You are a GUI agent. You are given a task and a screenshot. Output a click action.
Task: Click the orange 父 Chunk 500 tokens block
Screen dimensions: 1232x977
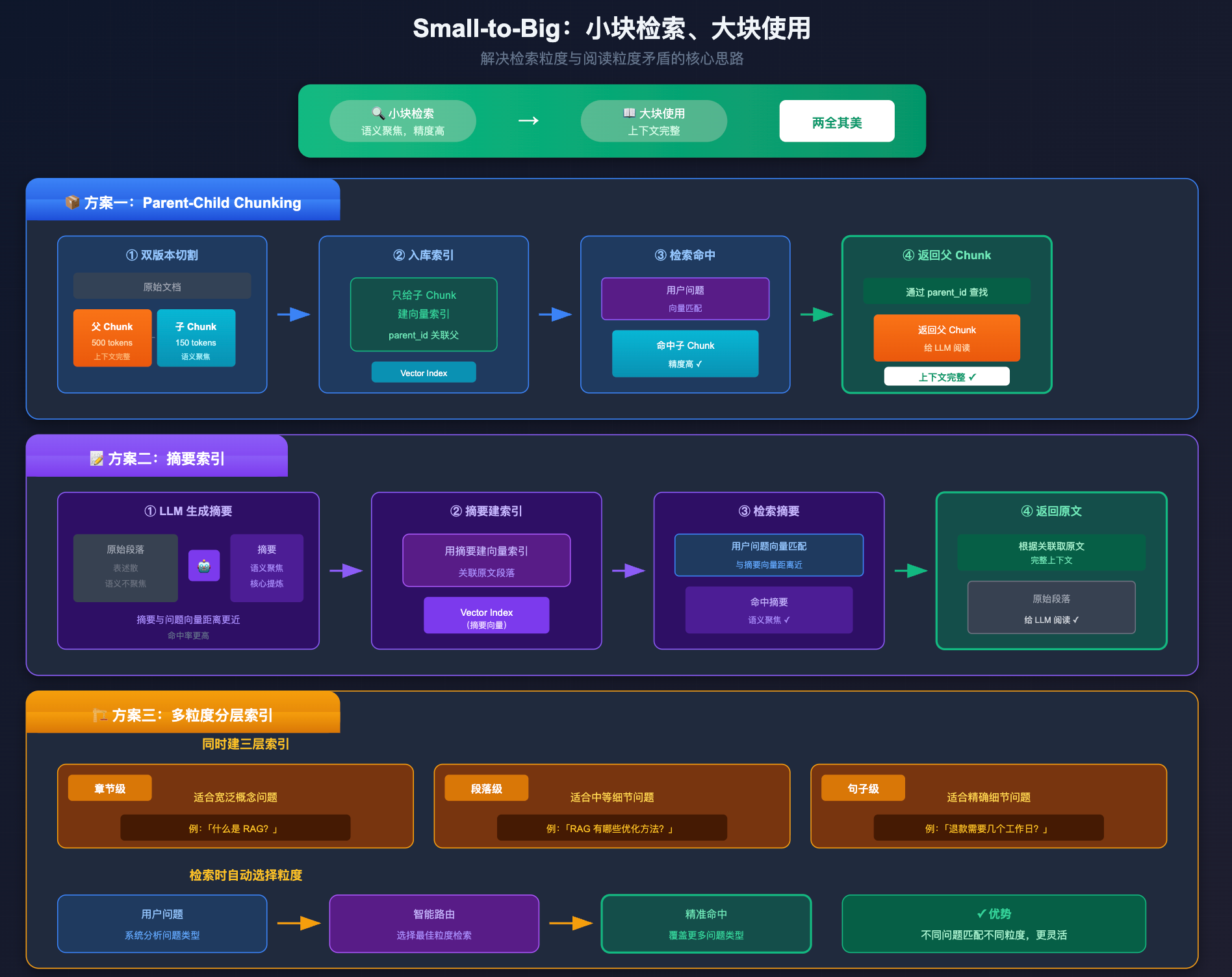(112, 338)
